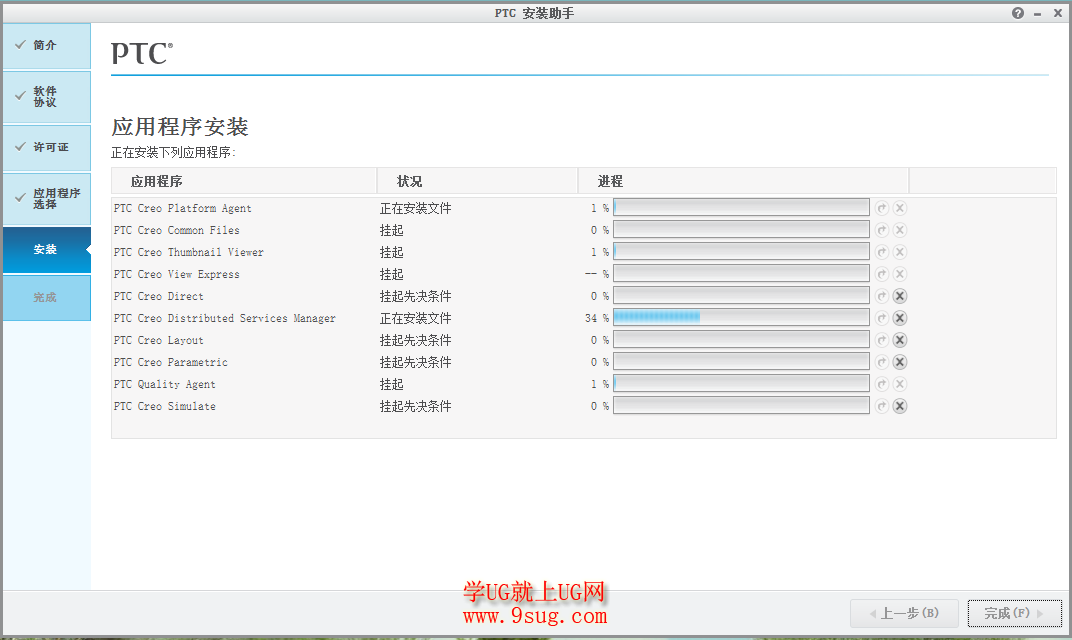Viewport: 1072px width, 640px height.
Task: Click retry icon on PTC Creo Common Files row
Action: [882, 230]
